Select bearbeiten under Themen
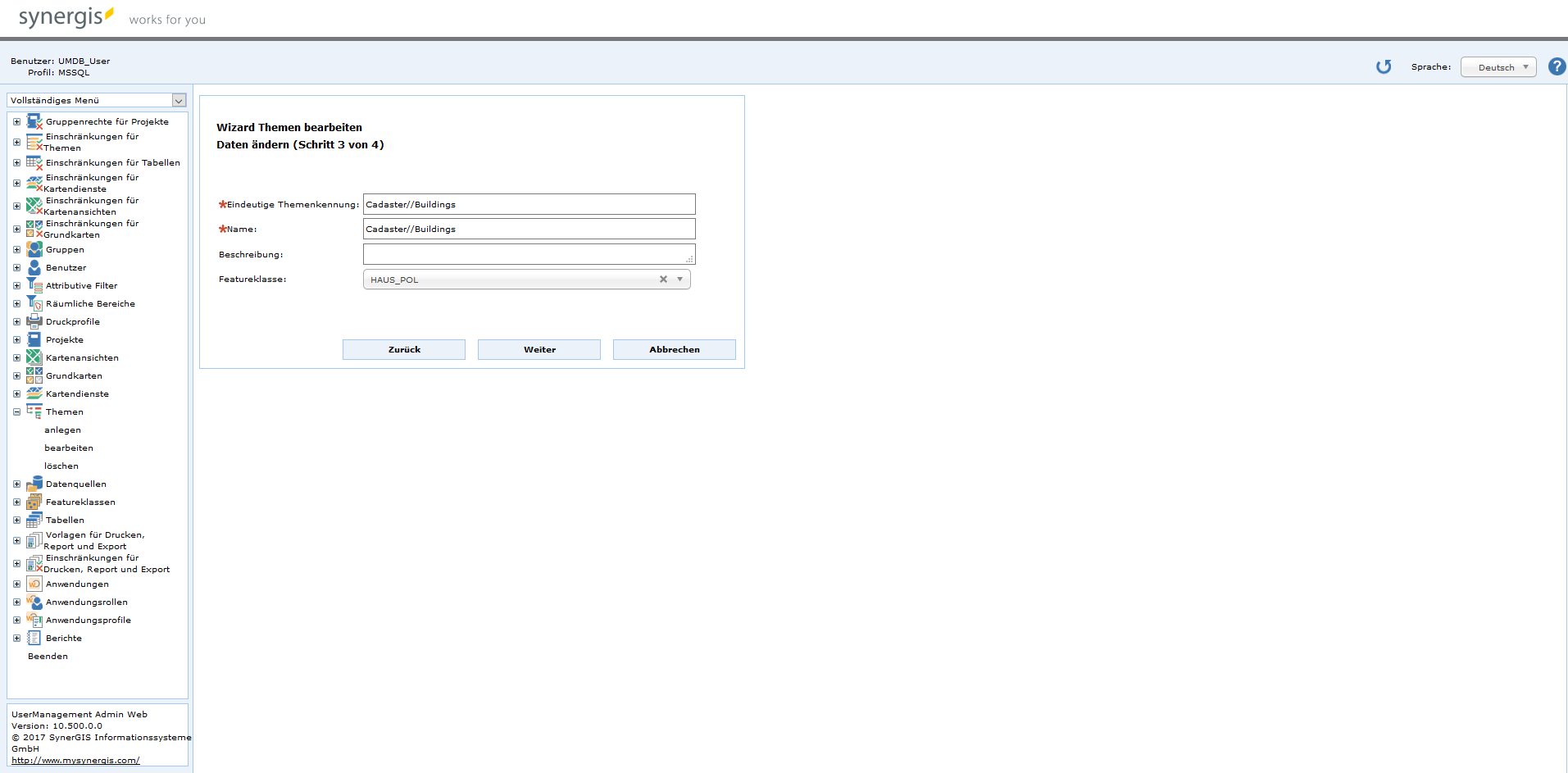The height and width of the screenshot is (773, 1568). [68, 448]
